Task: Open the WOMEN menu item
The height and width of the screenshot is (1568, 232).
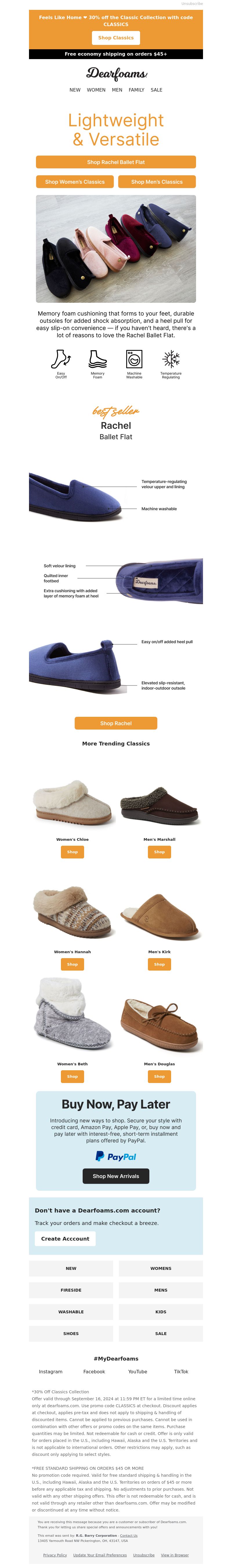Action: click(96, 90)
